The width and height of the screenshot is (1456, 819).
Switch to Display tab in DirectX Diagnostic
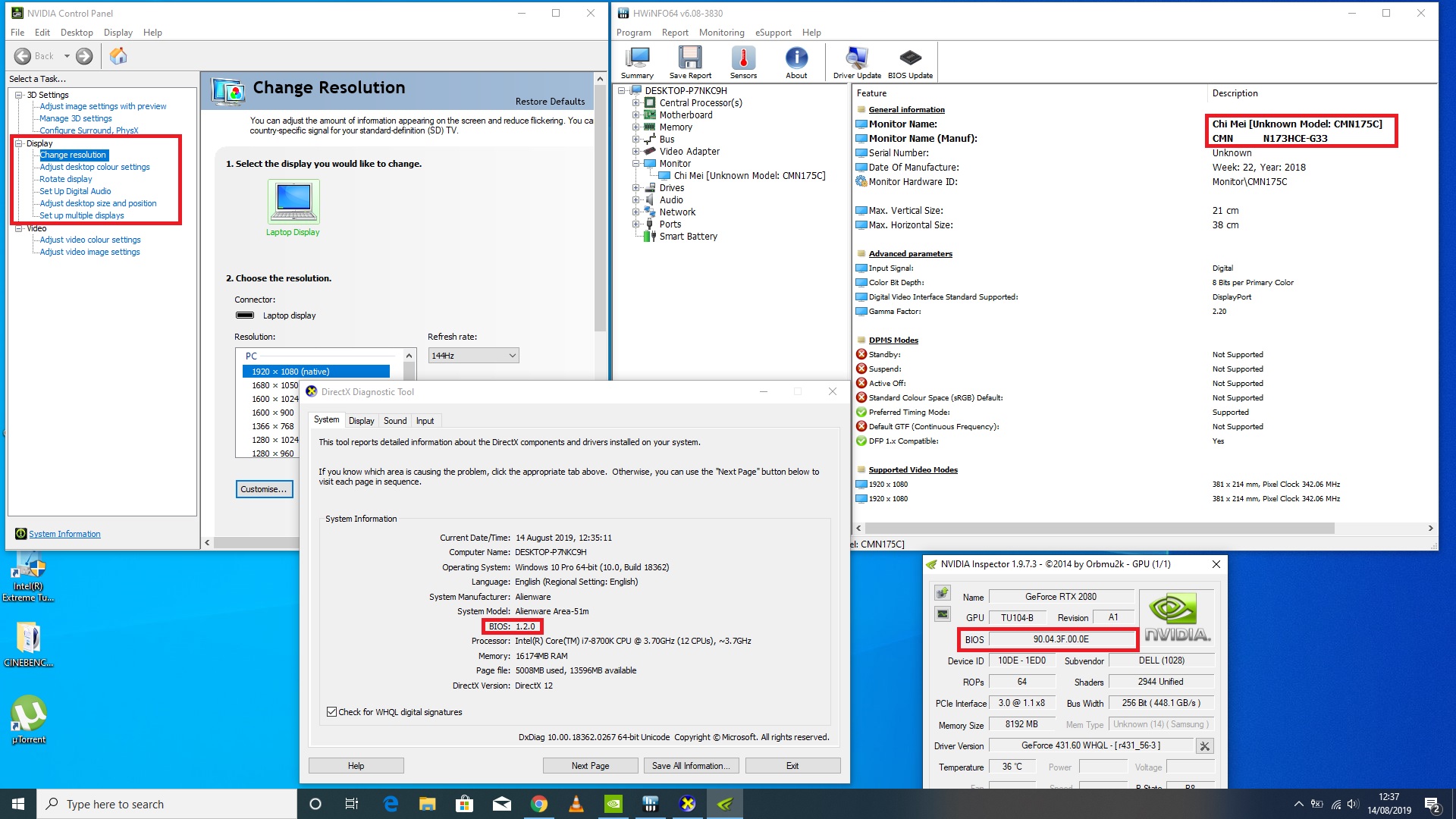tap(361, 421)
